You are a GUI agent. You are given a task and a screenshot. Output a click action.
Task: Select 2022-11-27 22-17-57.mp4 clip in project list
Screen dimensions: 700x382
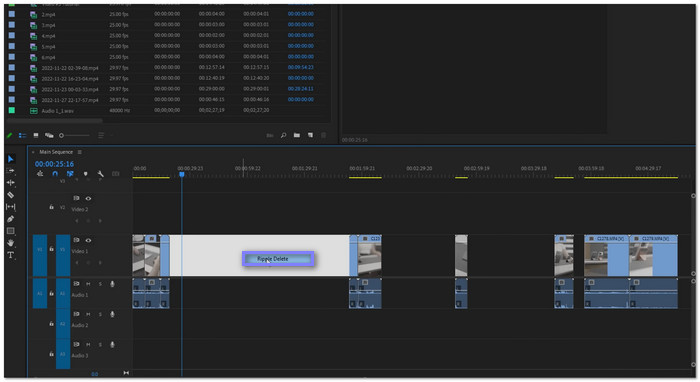click(70, 100)
